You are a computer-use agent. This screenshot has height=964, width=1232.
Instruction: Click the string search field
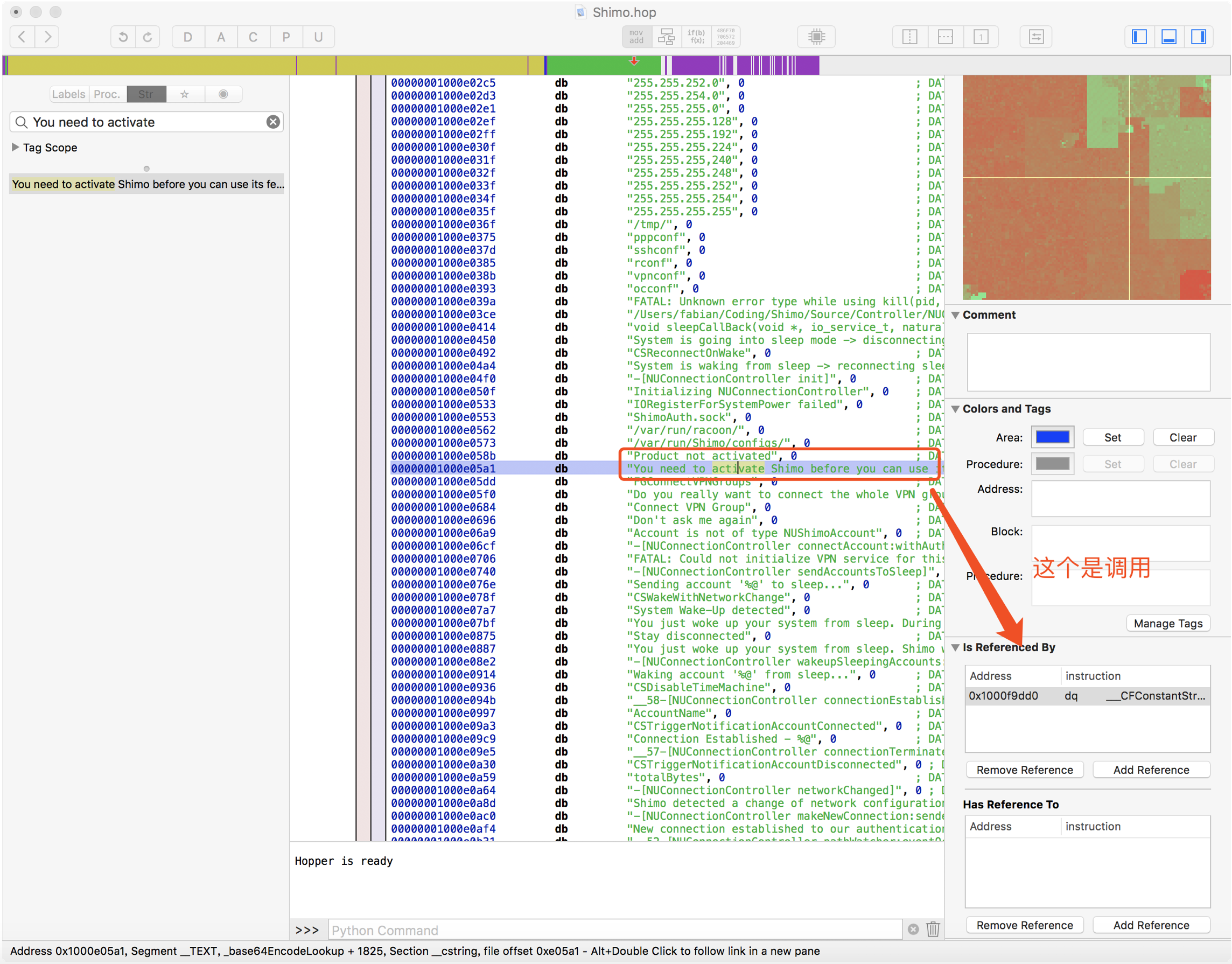pyautogui.click(x=147, y=122)
